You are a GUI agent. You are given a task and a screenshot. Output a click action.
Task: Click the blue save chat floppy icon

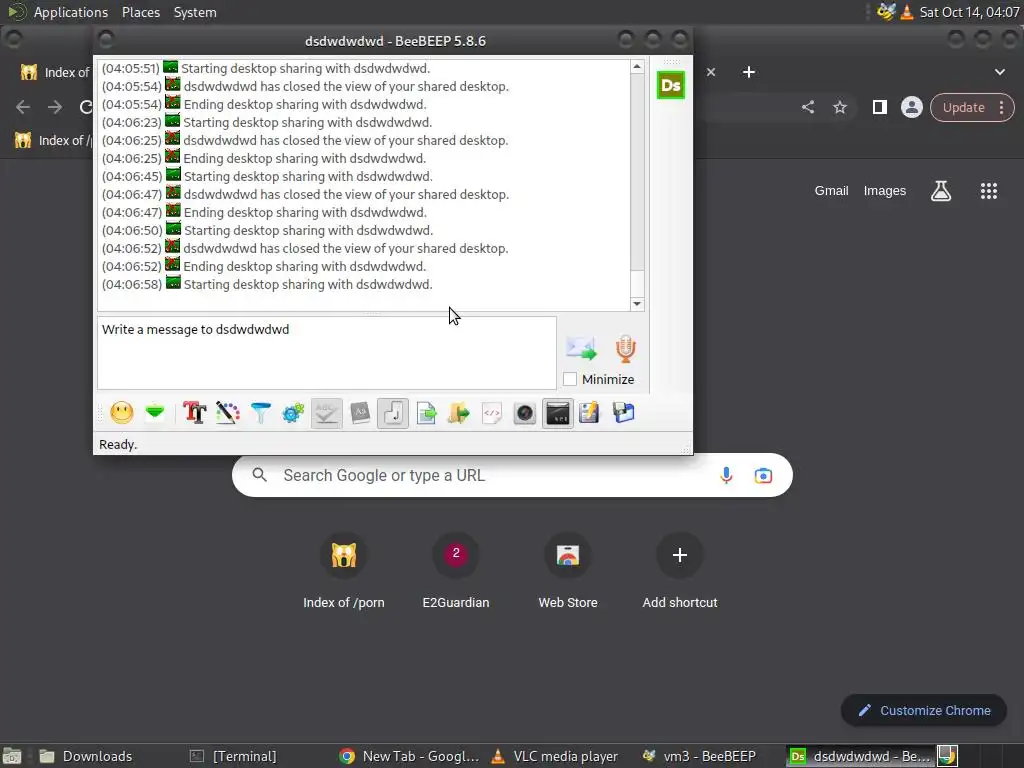(624, 413)
